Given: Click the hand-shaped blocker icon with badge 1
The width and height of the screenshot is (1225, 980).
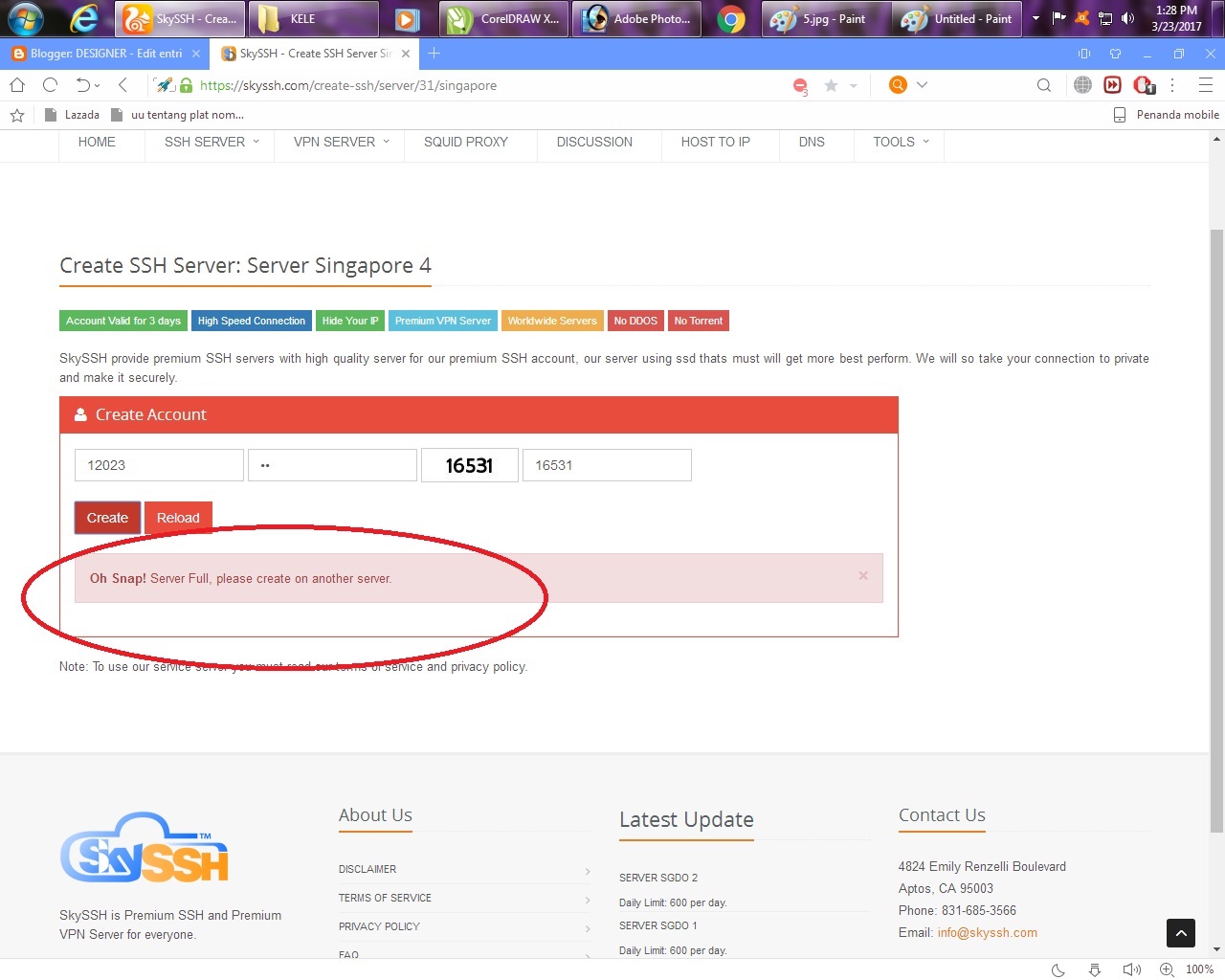Looking at the screenshot, I should coord(1144,84).
